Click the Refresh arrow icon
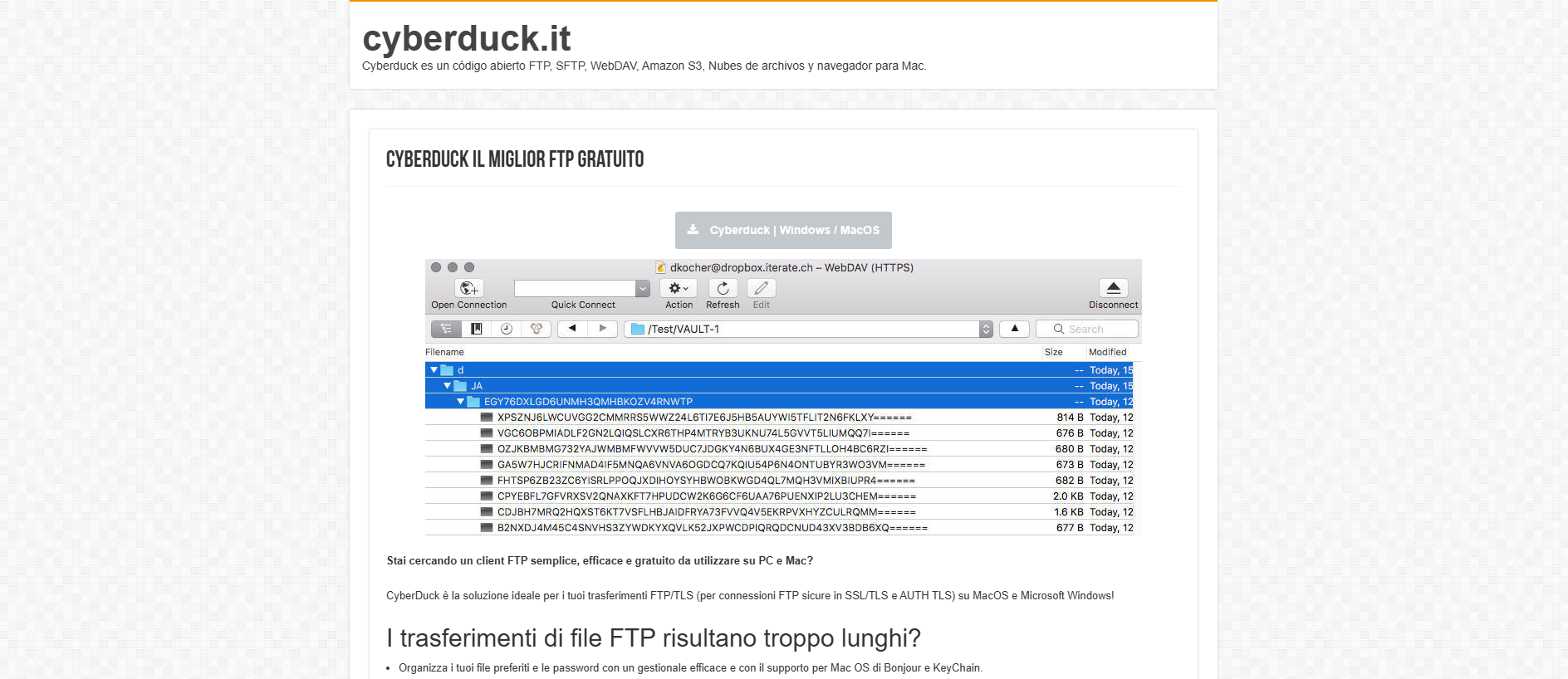Image resolution: width=1568 pixels, height=679 pixels. (723, 288)
